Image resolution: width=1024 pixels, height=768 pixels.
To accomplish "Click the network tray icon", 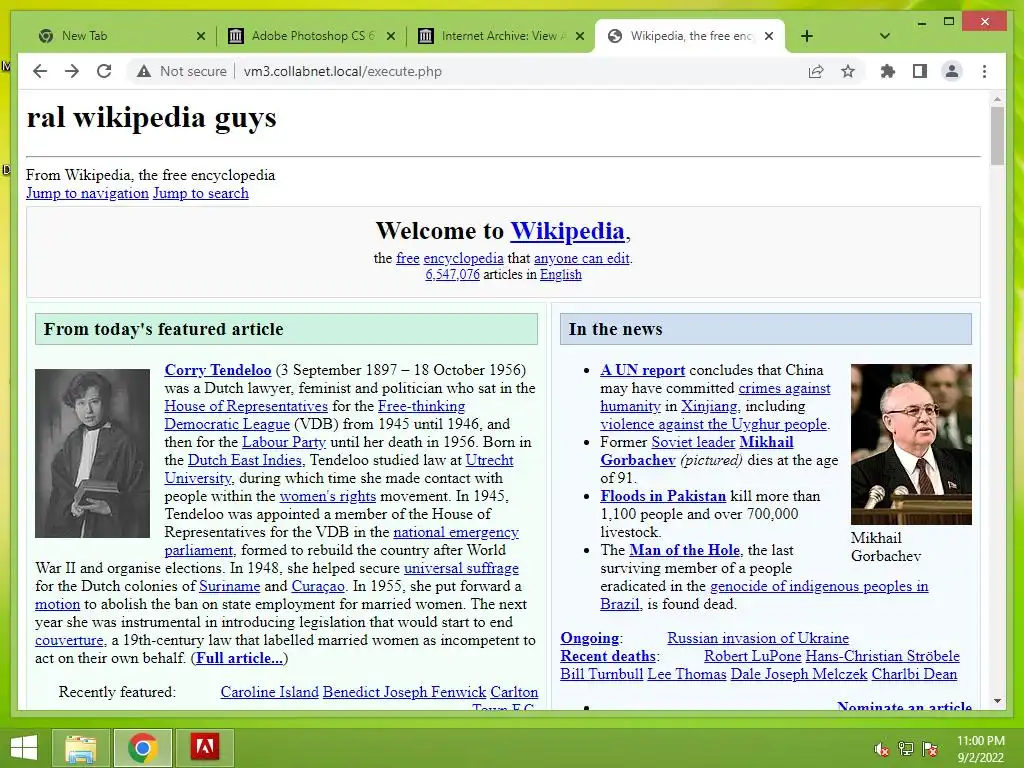I will (905, 749).
